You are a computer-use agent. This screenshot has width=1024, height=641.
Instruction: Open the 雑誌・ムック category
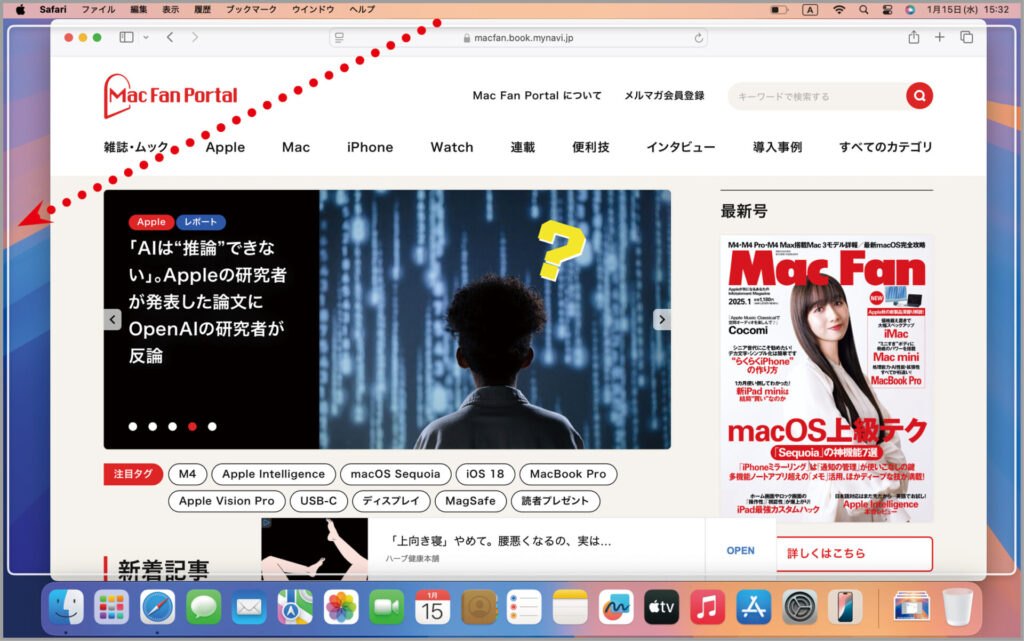click(136, 147)
